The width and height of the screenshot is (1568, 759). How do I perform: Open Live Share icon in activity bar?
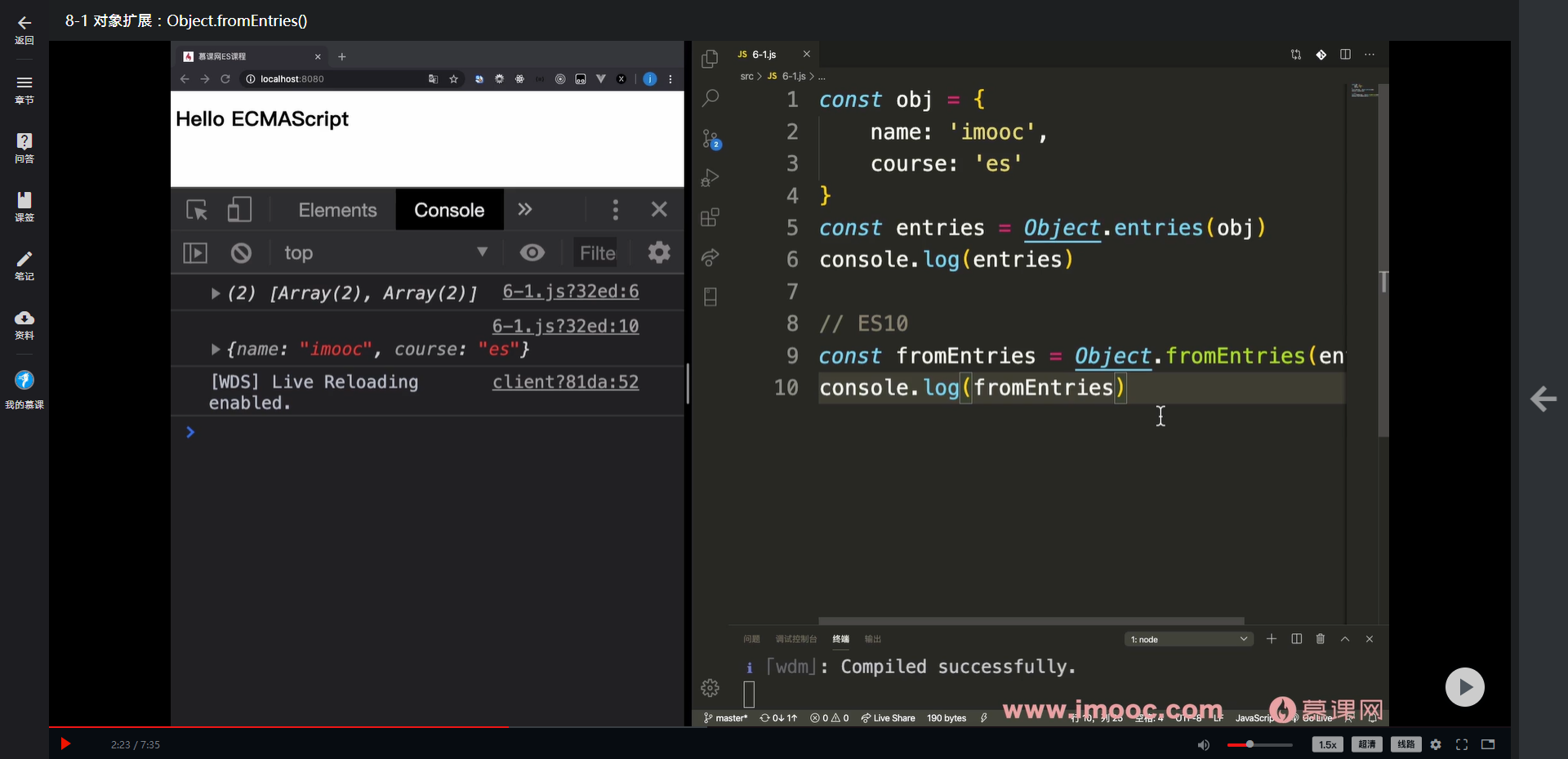[x=710, y=257]
